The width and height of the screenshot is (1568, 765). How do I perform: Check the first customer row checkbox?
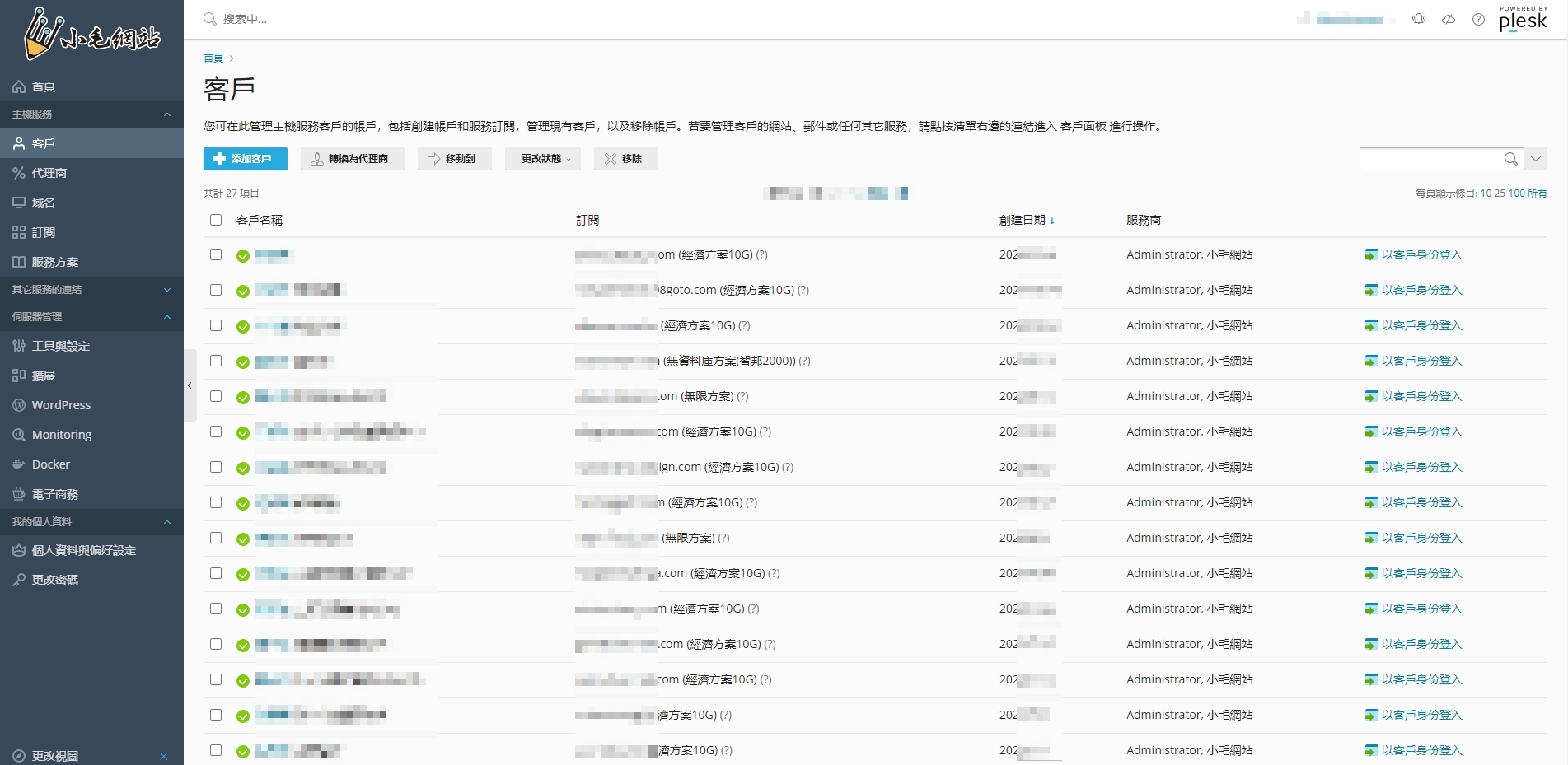coord(216,254)
